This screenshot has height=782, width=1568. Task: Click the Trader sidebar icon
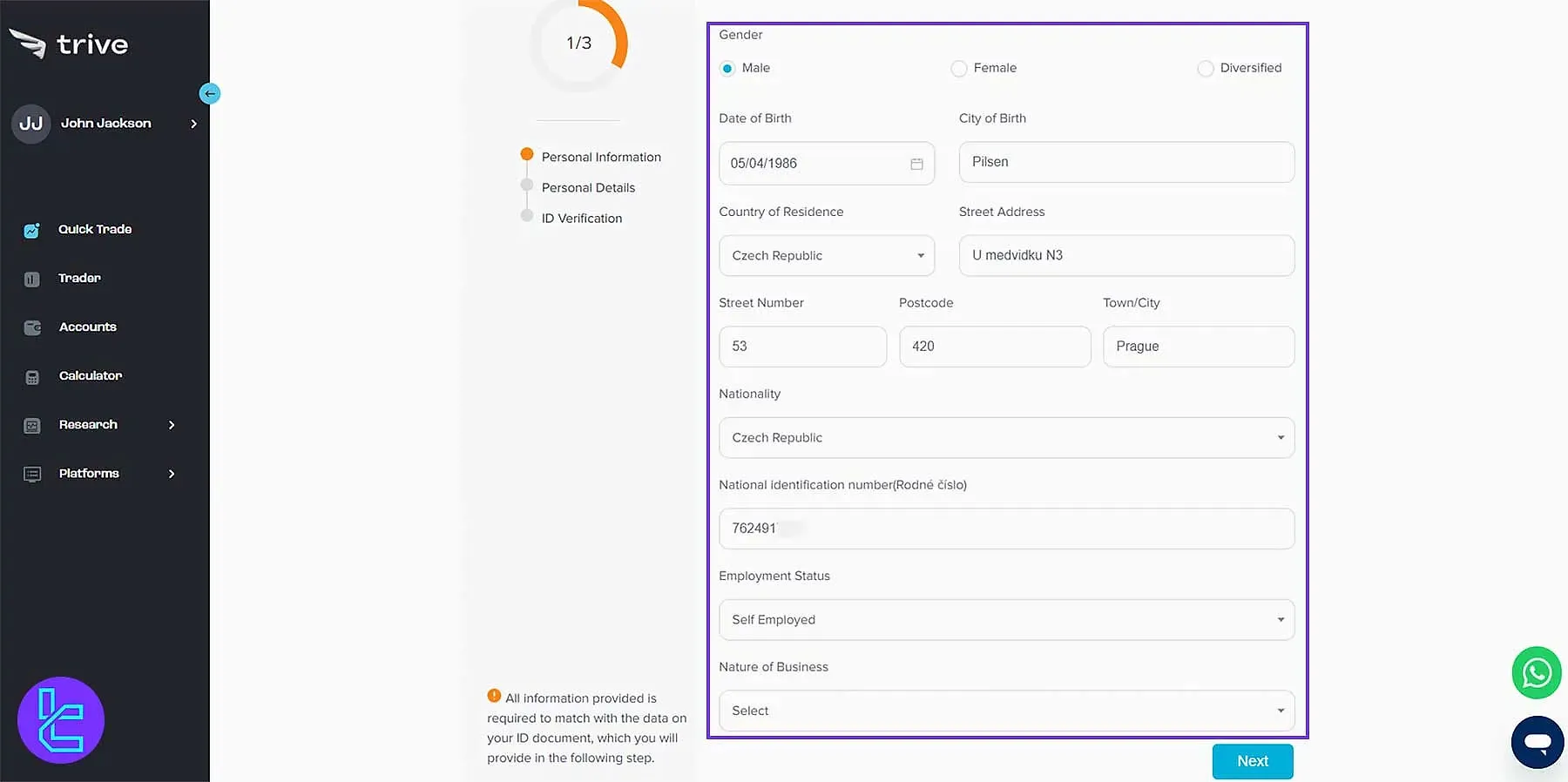pos(32,279)
